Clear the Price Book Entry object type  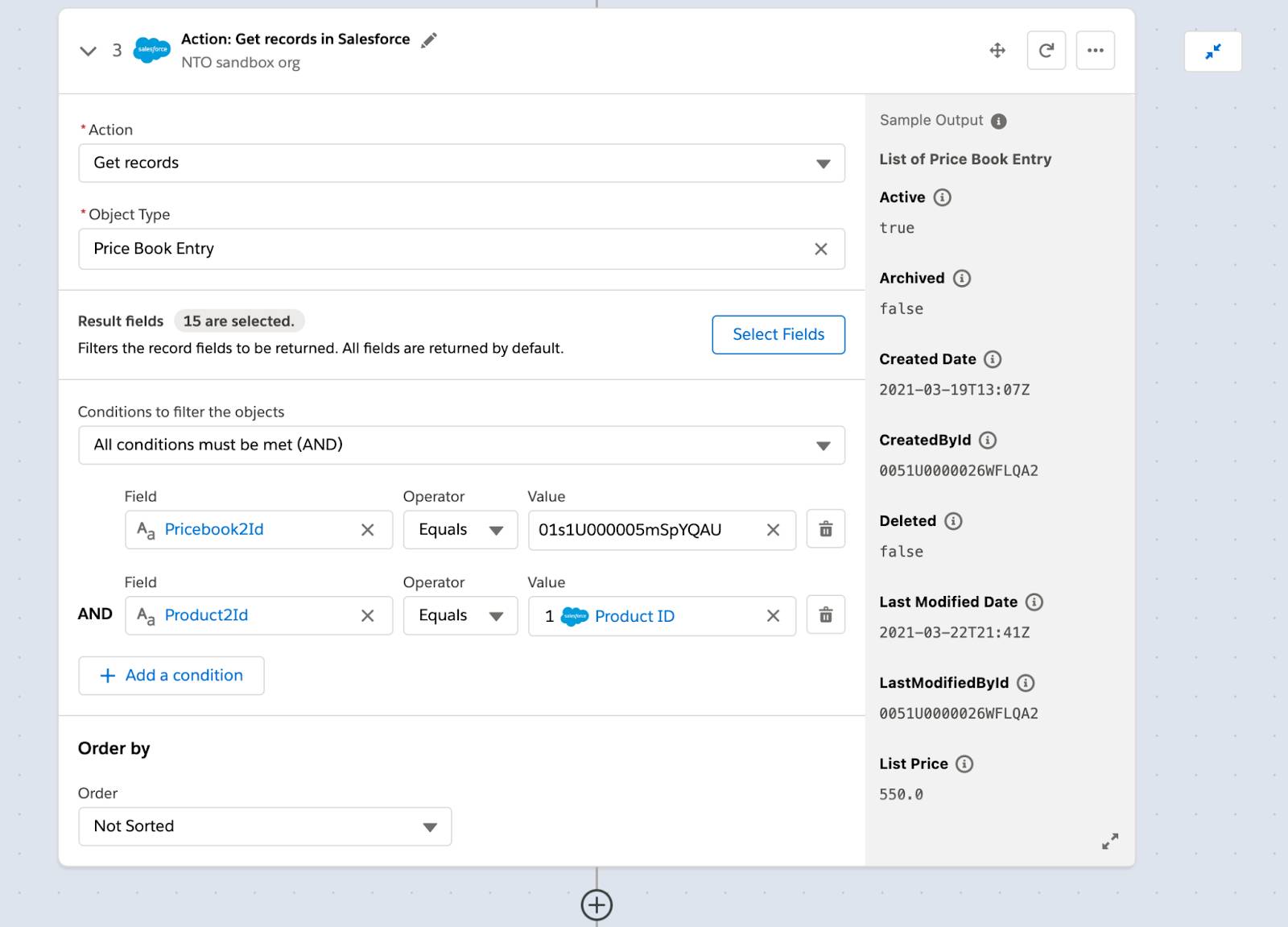click(821, 250)
